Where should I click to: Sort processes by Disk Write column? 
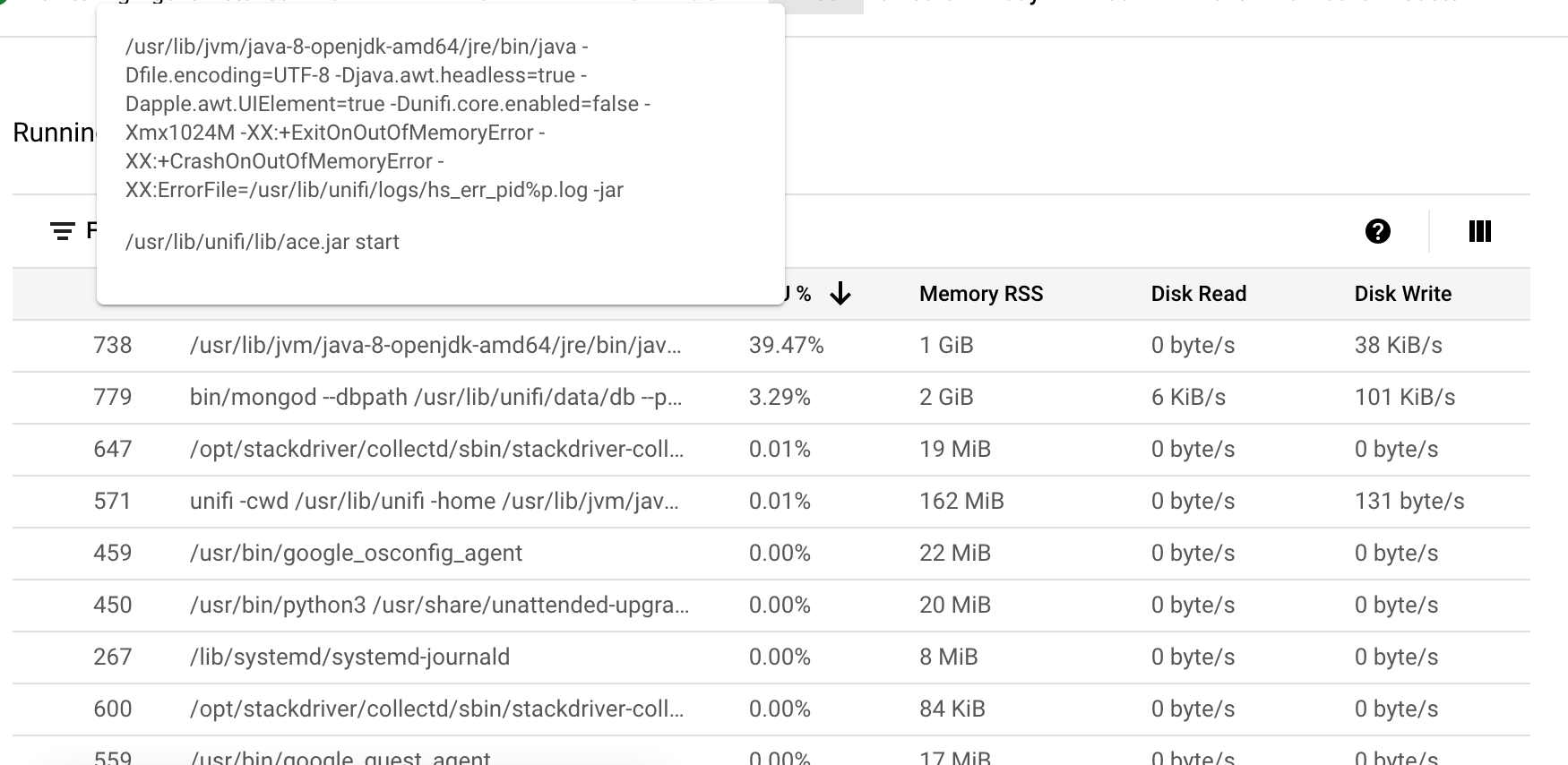tap(1402, 294)
